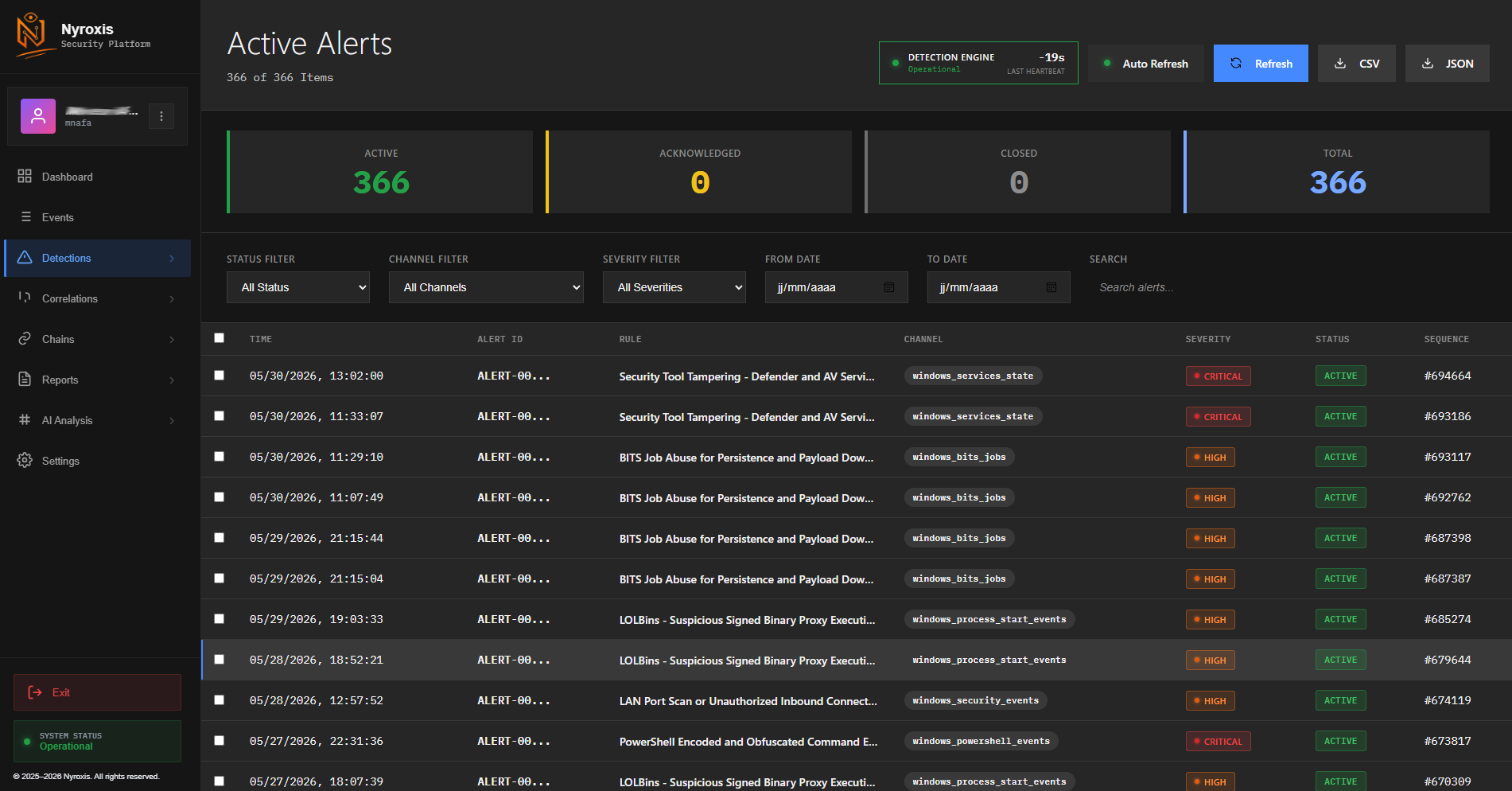Click the Acknowledged 0 summary card
The height and width of the screenshot is (791, 1512).
click(699, 172)
